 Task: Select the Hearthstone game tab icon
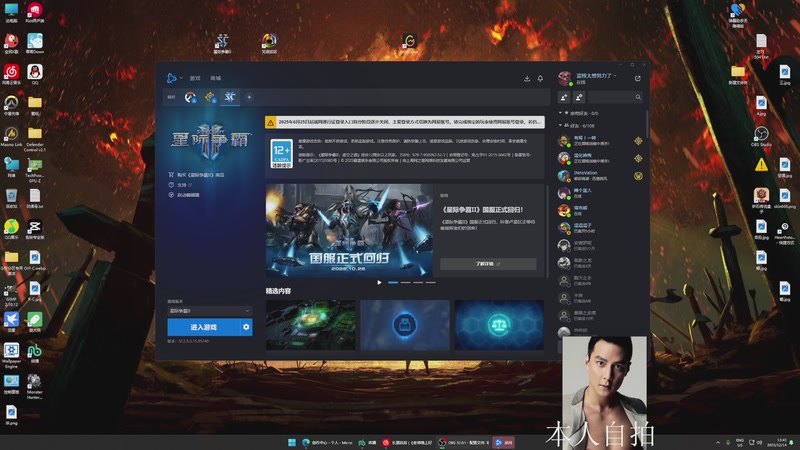(210, 97)
